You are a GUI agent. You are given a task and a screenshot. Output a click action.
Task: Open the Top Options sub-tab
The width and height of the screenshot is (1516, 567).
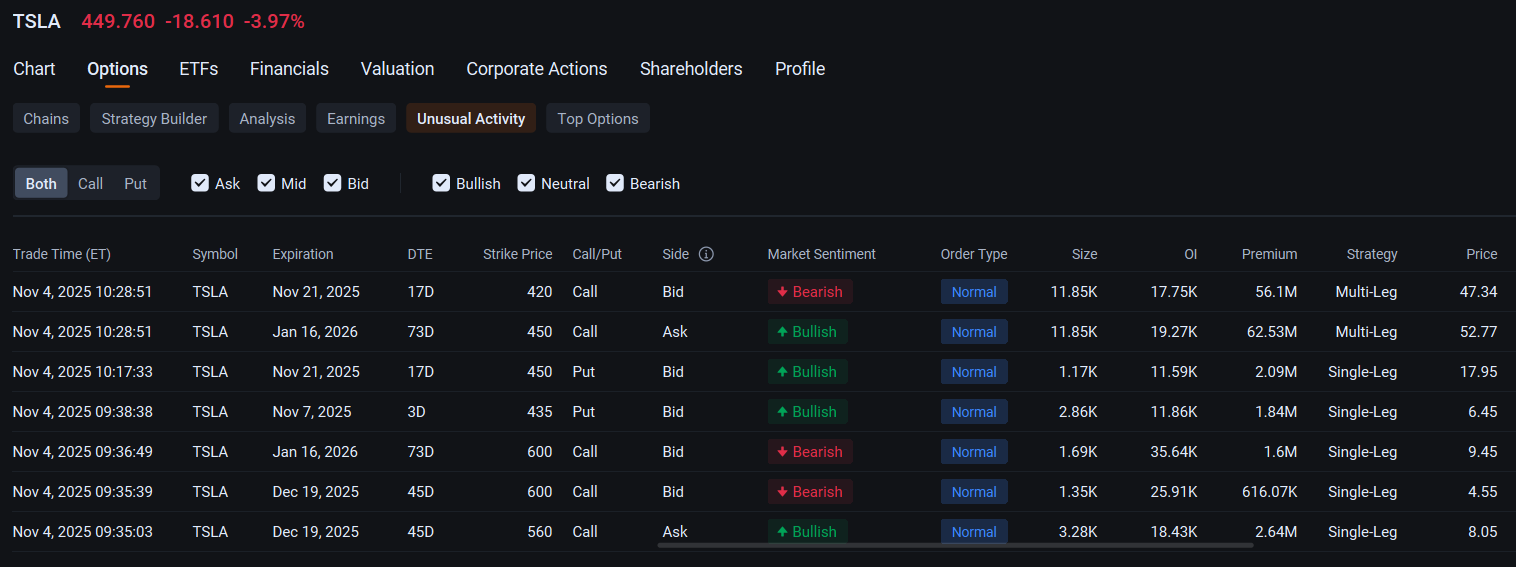coord(598,118)
